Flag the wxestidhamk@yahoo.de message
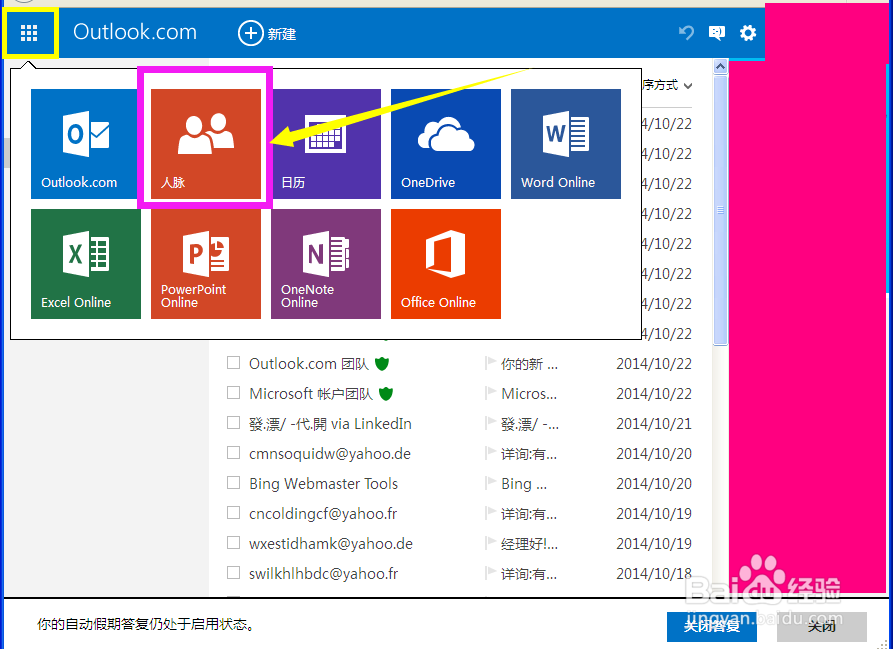 tap(490, 544)
